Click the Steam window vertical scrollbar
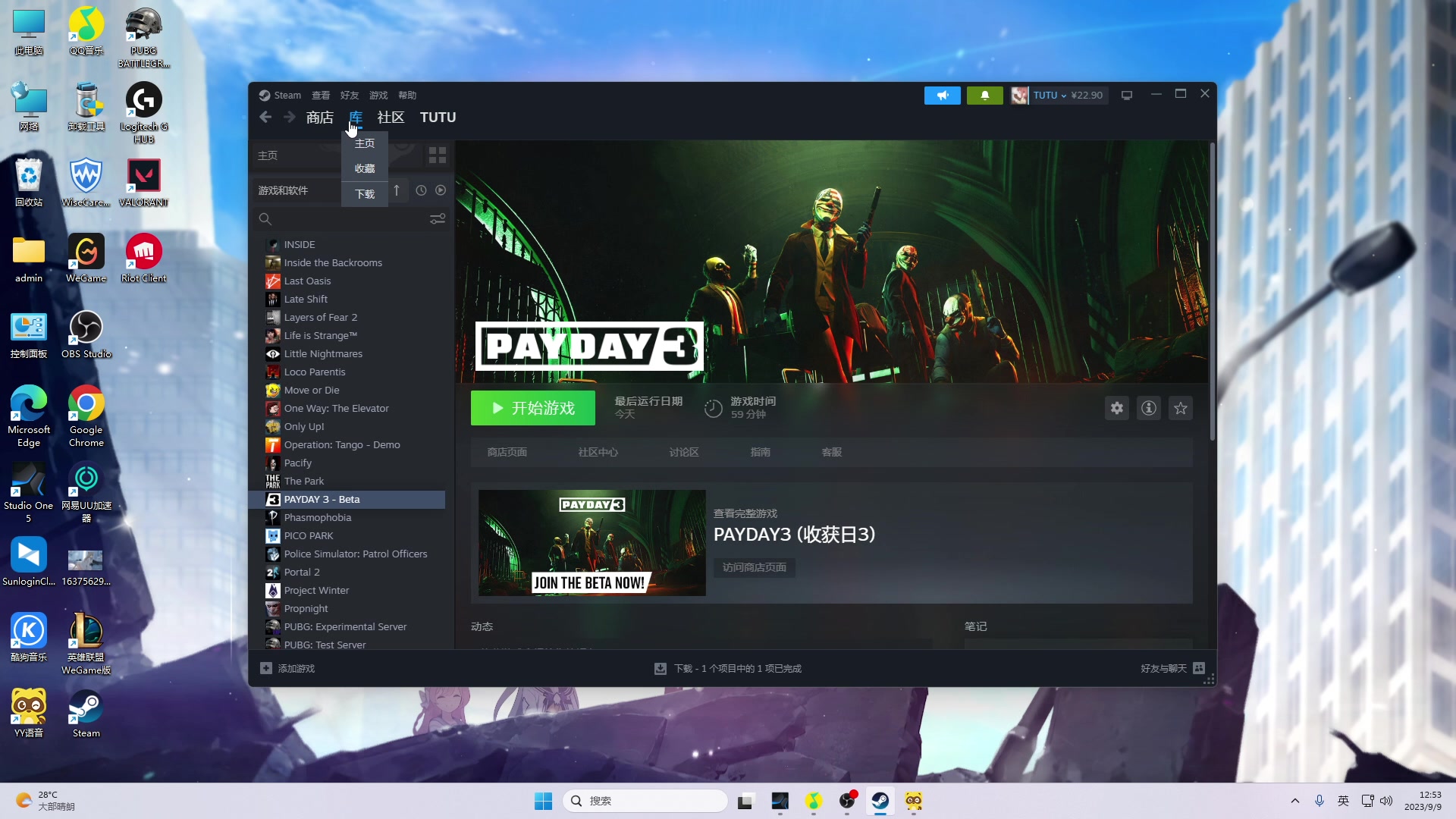Screen dimensions: 1456x819 (x=1212, y=292)
